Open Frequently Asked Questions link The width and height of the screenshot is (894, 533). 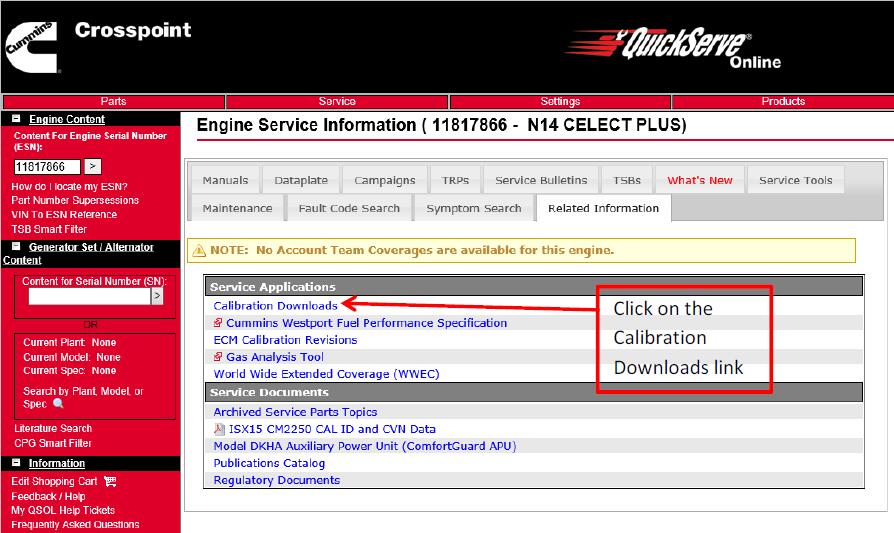(x=75, y=524)
